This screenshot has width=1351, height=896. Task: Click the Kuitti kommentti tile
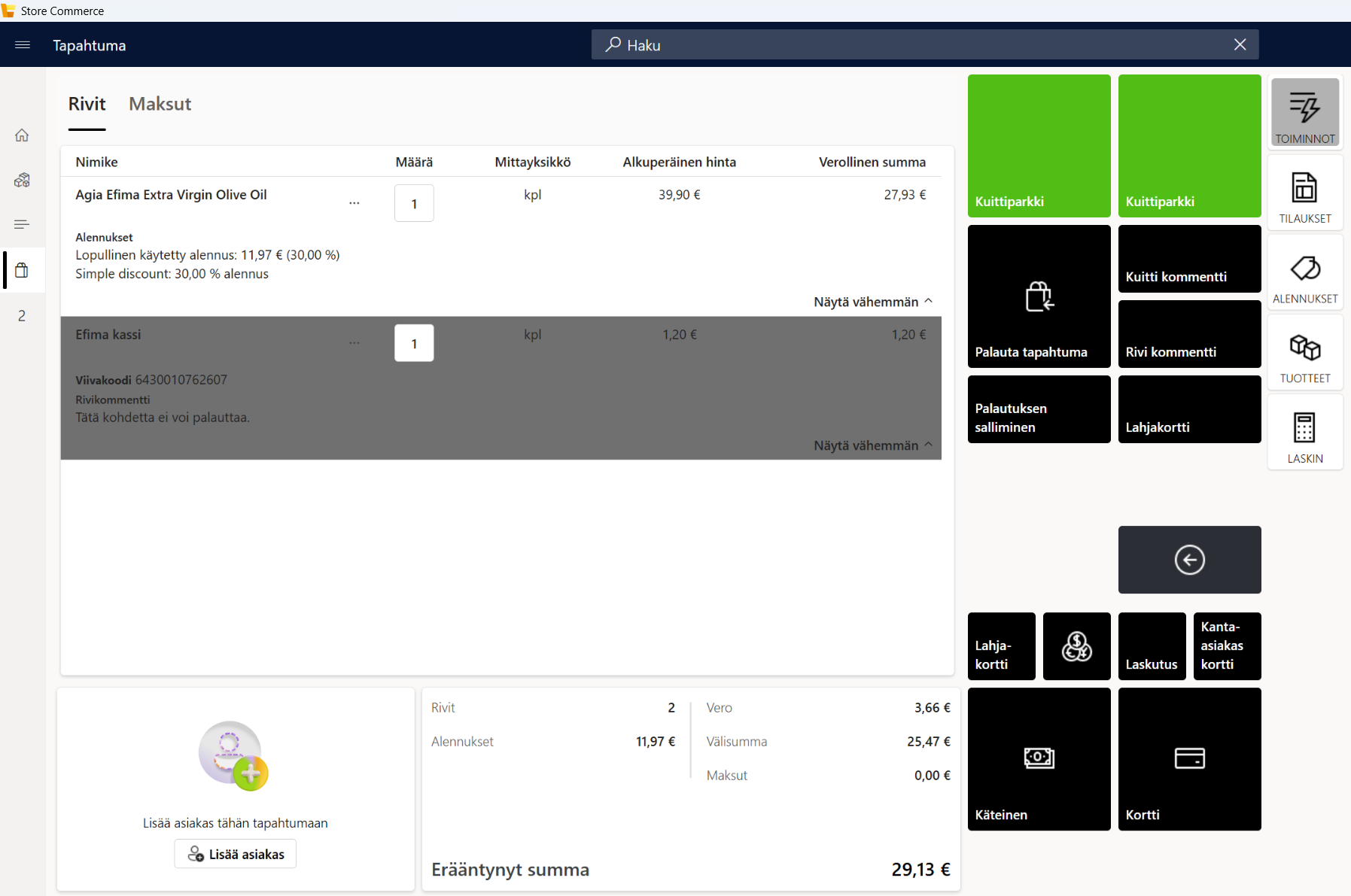pyautogui.click(x=1190, y=259)
